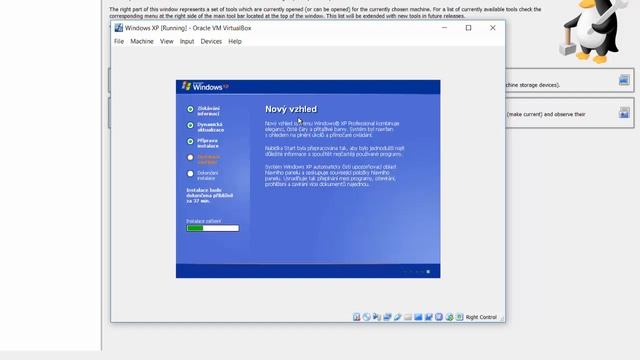The height and width of the screenshot is (360, 640).
Task: Open the File menu
Action: coord(119,41)
